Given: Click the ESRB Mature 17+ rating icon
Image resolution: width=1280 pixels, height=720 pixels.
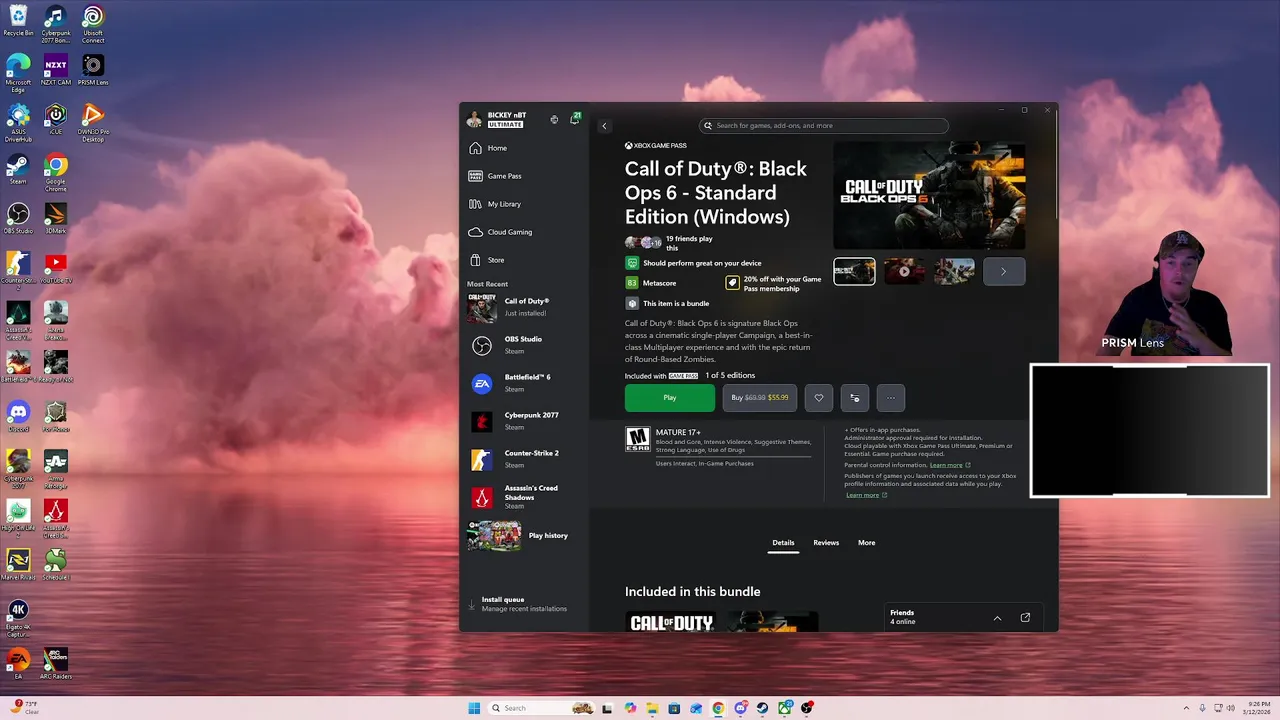Looking at the screenshot, I should tap(637, 440).
